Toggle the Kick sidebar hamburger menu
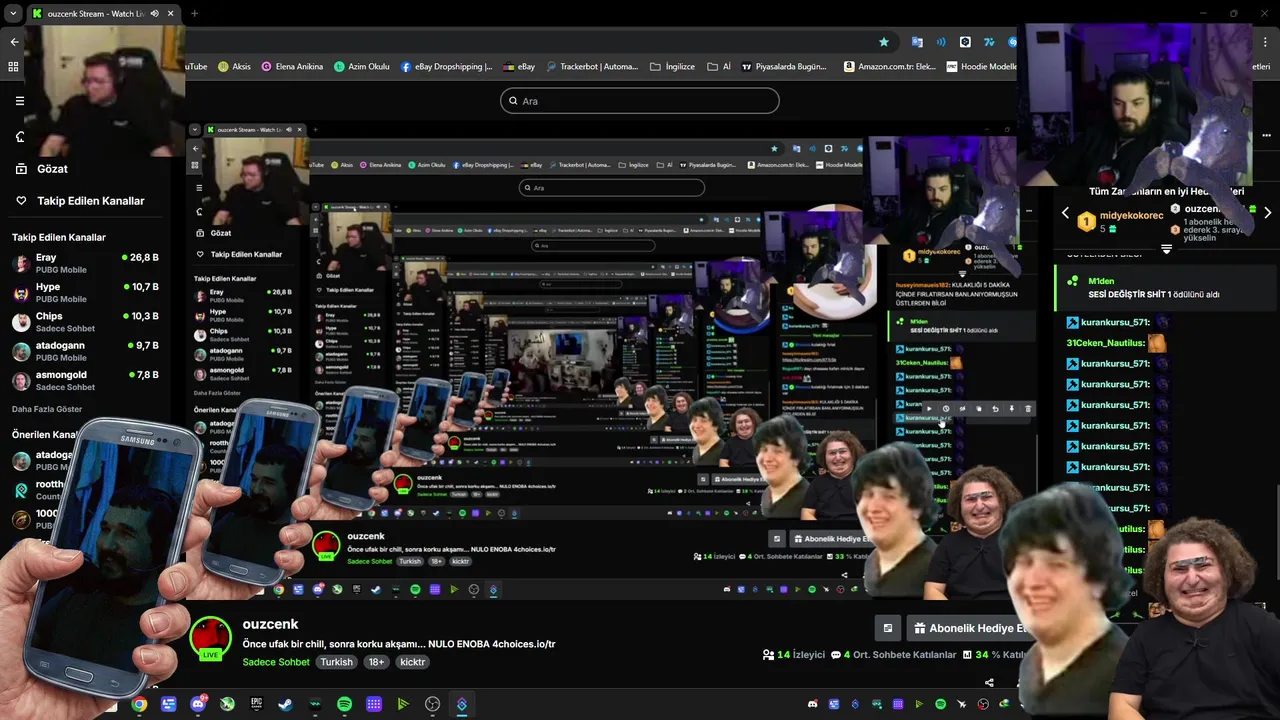Viewport: 1280px width, 720px height. click(x=19, y=101)
